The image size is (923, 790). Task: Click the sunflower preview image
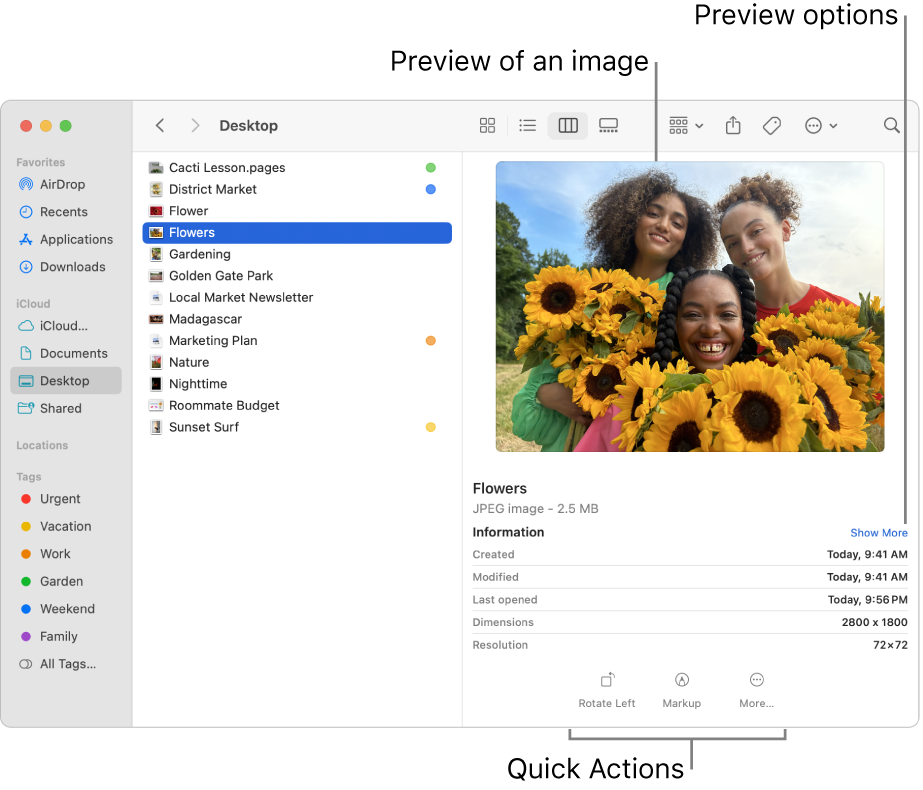click(690, 307)
